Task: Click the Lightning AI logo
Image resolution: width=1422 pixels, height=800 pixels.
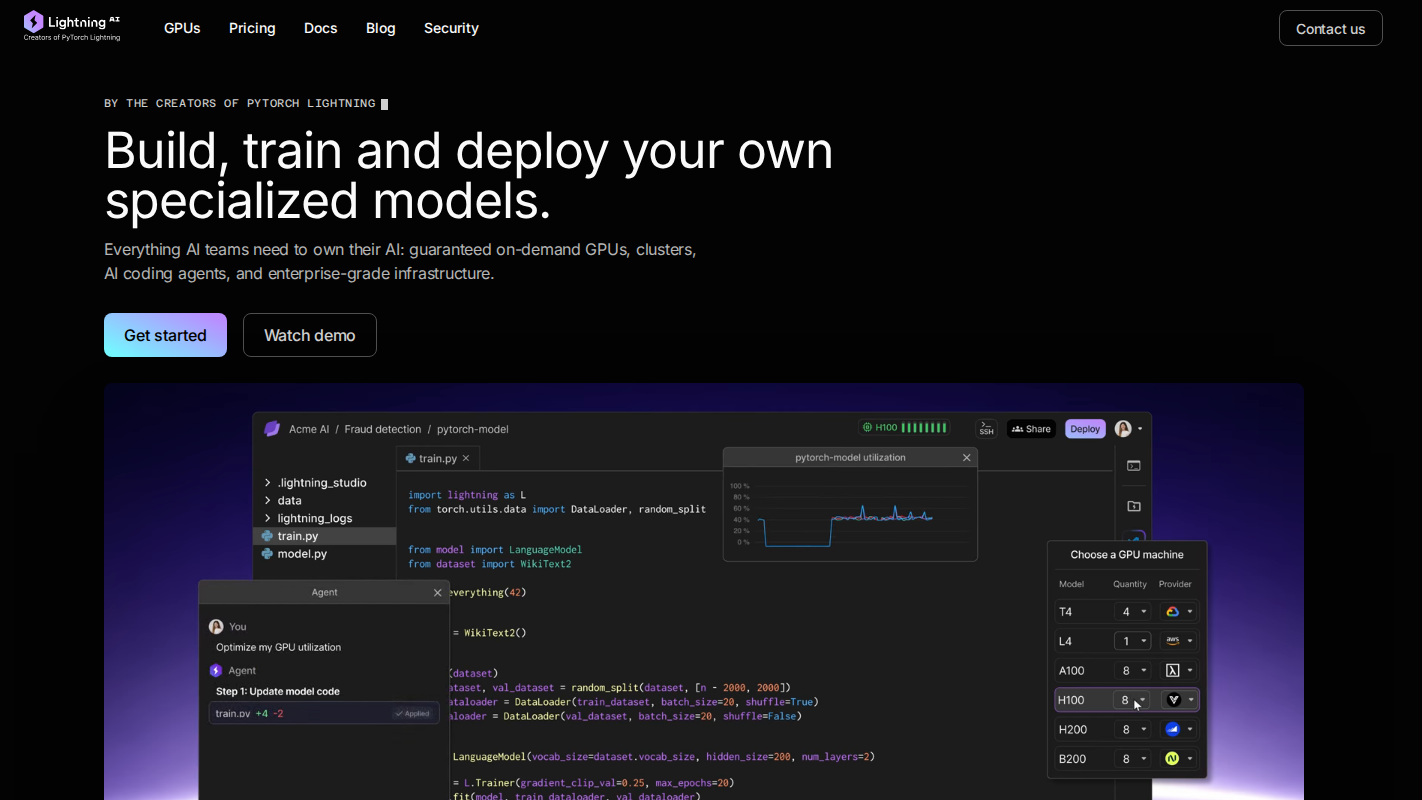Action: point(72,26)
